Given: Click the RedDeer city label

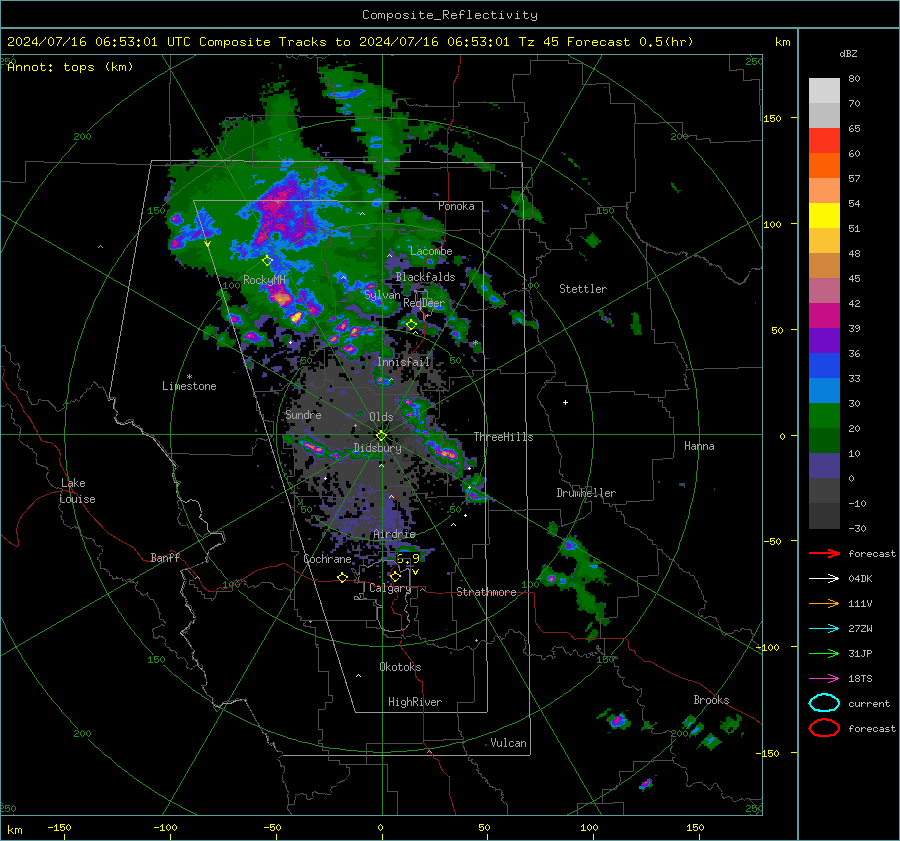Looking at the screenshot, I should tap(424, 303).
